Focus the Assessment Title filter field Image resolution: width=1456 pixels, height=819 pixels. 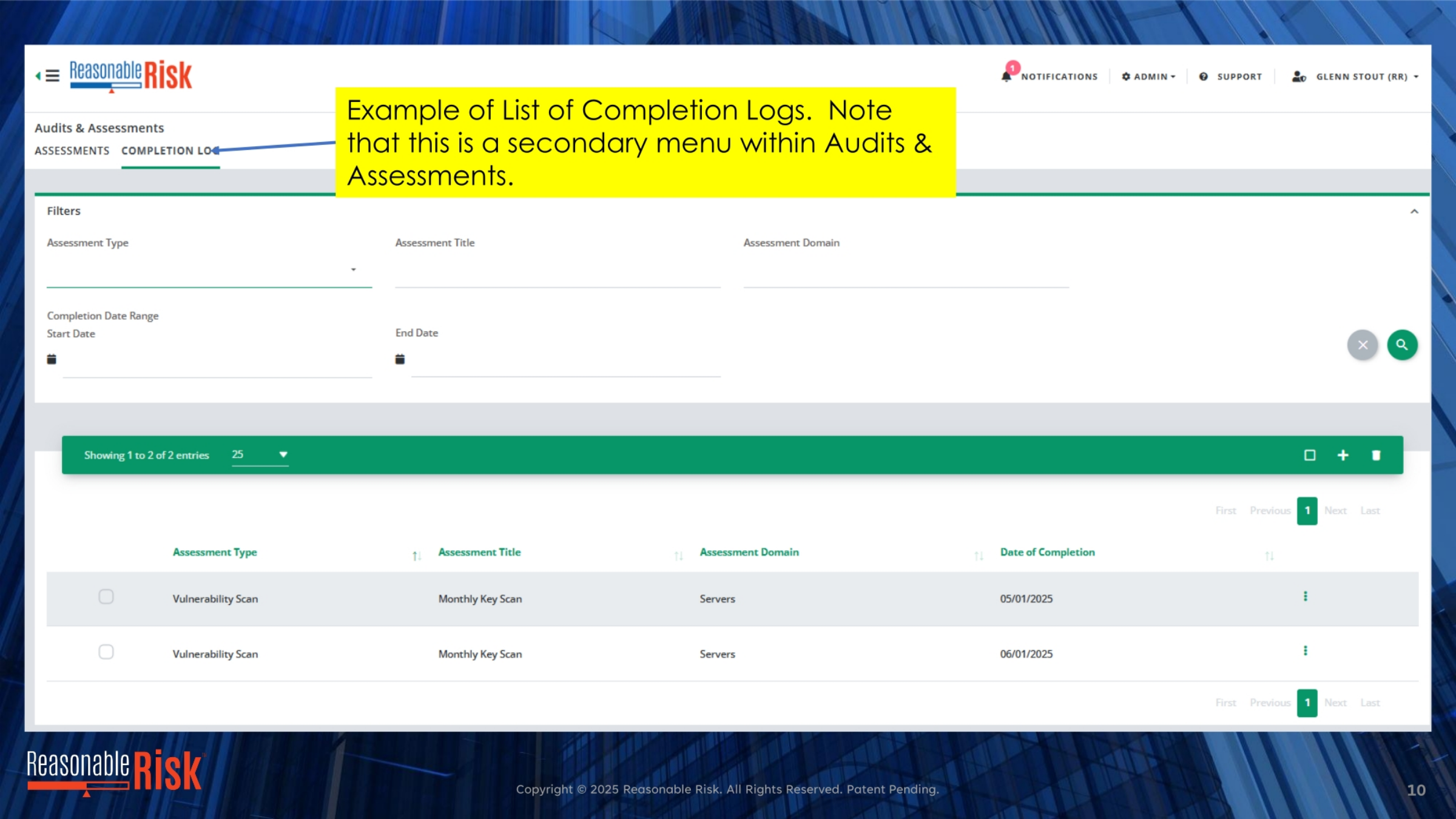pos(558,271)
